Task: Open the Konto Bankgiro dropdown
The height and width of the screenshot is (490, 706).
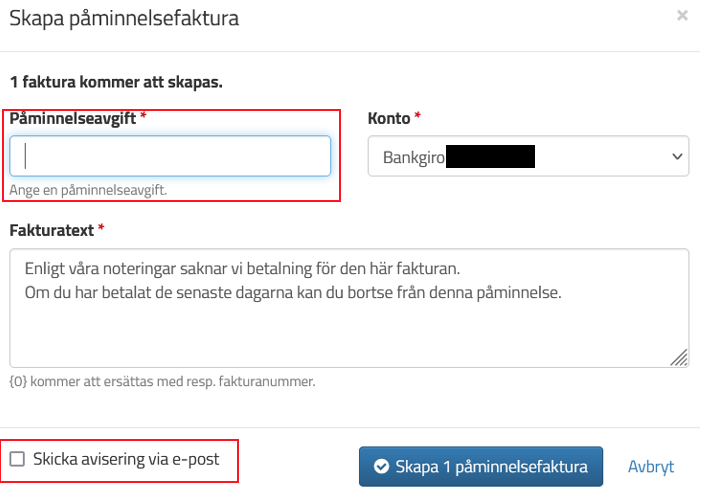Action: [x=528, y=156]
